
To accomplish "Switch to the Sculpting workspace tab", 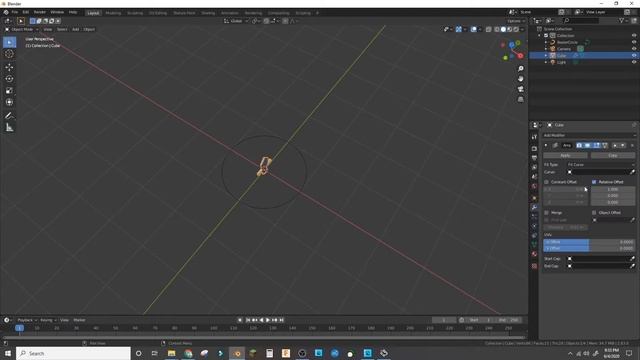I will pos(135,13).
